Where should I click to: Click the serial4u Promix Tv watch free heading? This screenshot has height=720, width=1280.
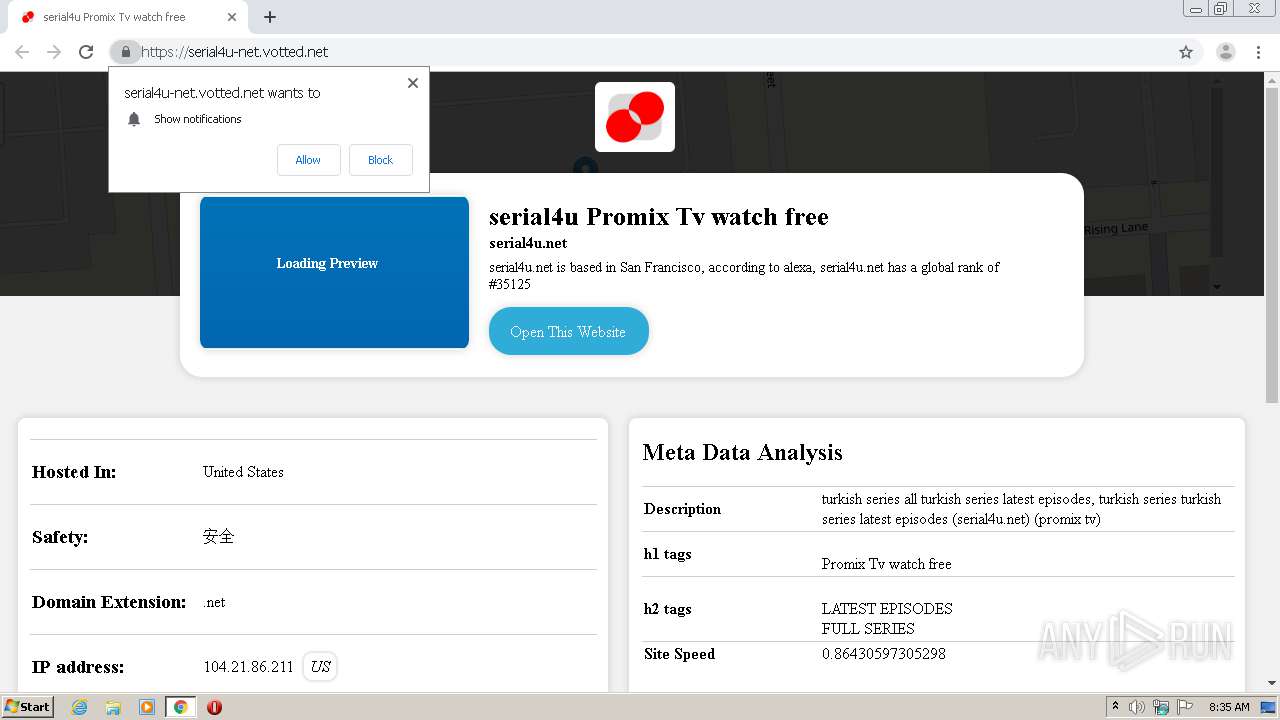659,217
